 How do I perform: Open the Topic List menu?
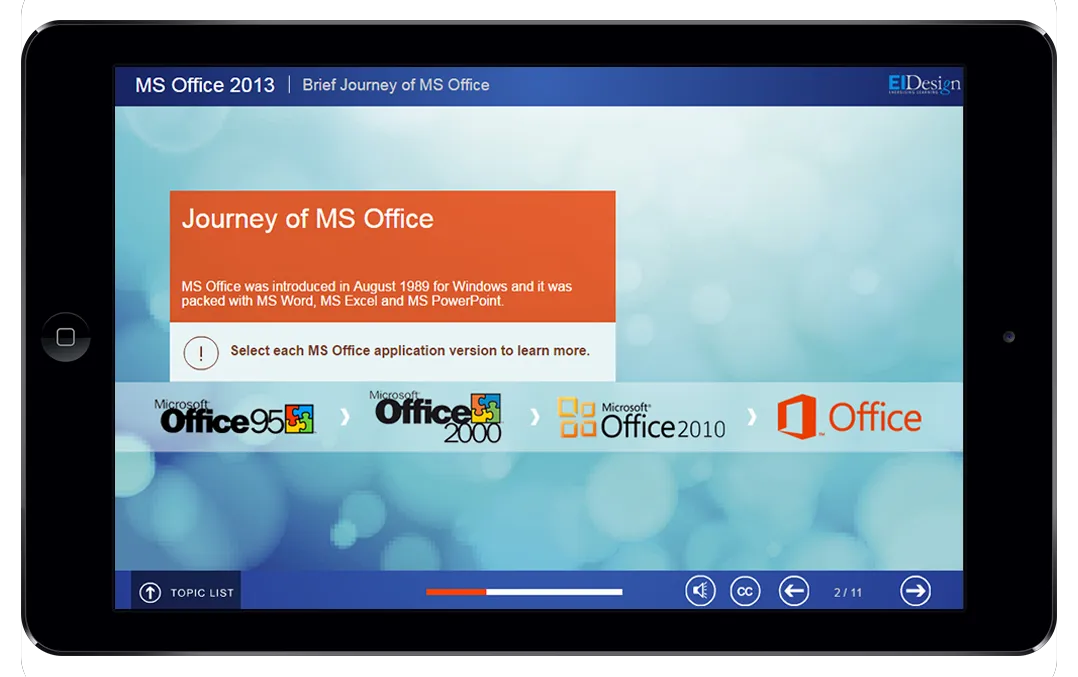point(186,592)
